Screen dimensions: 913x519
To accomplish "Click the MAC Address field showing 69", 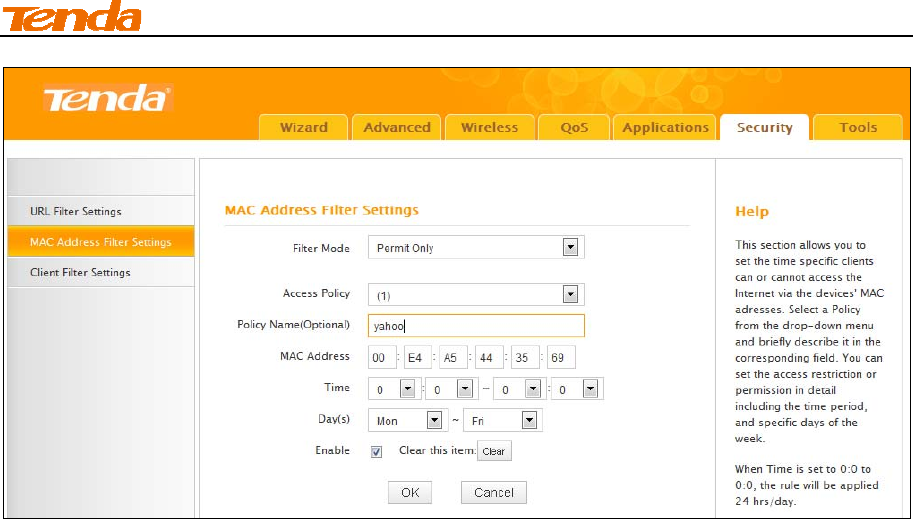I will 561,358.
